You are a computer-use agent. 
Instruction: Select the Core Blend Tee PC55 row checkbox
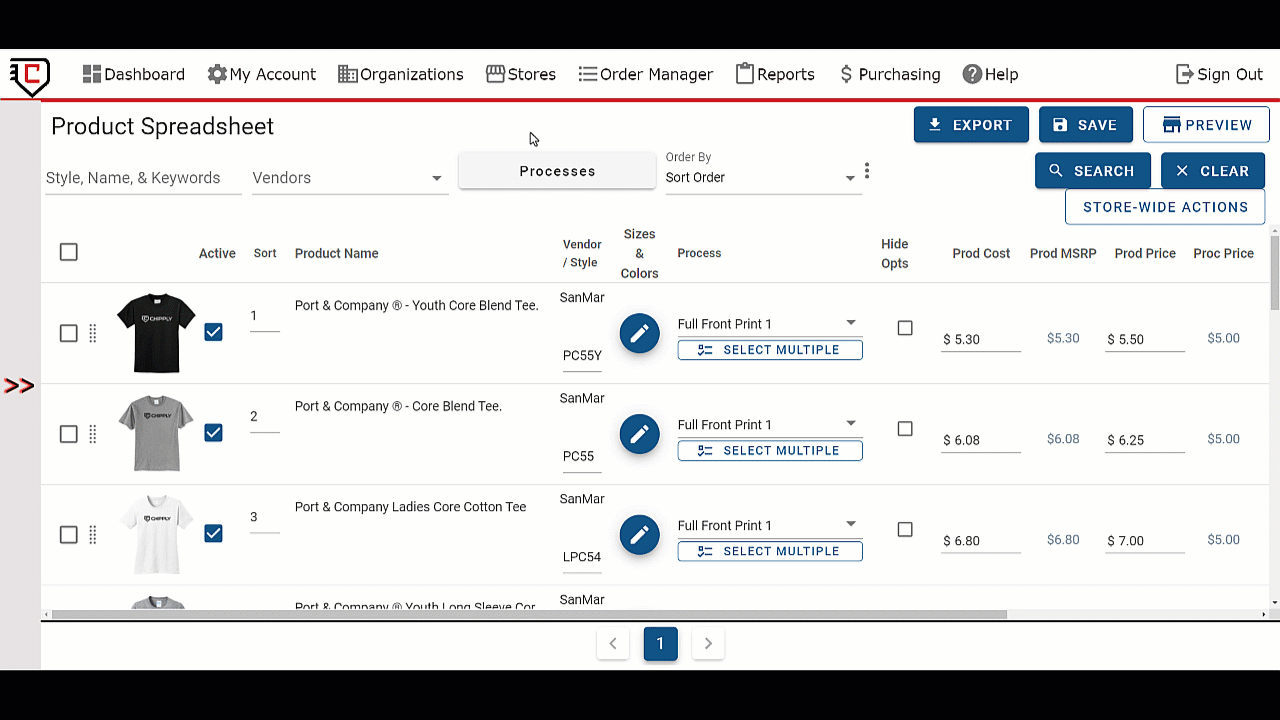pyautogui.click(x=68, y=434)
